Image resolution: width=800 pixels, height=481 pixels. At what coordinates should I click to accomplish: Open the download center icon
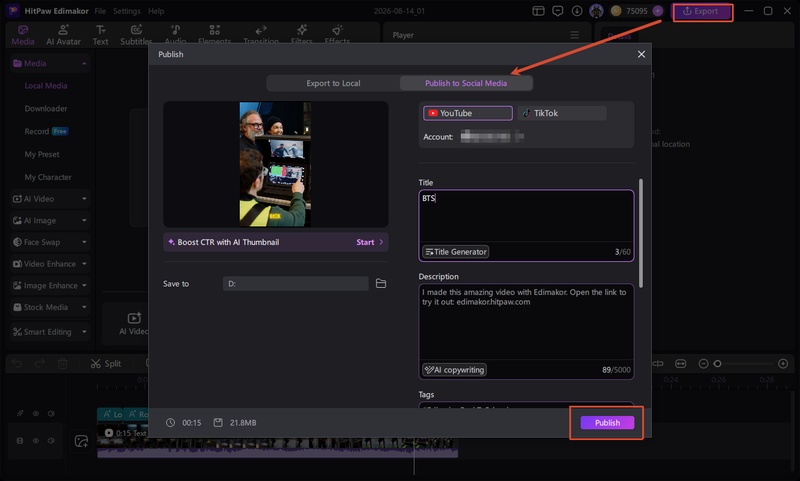pos(577,11)
